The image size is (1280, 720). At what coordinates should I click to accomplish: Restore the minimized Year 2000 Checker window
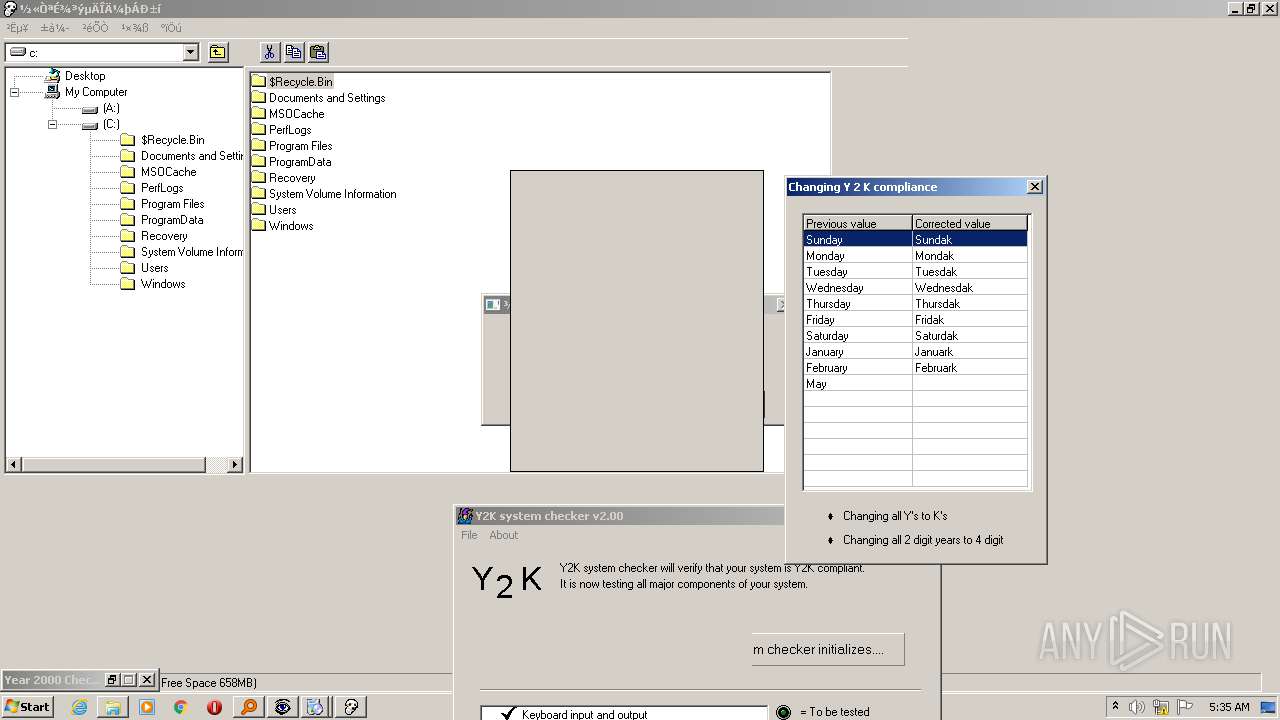coord(111,680)
